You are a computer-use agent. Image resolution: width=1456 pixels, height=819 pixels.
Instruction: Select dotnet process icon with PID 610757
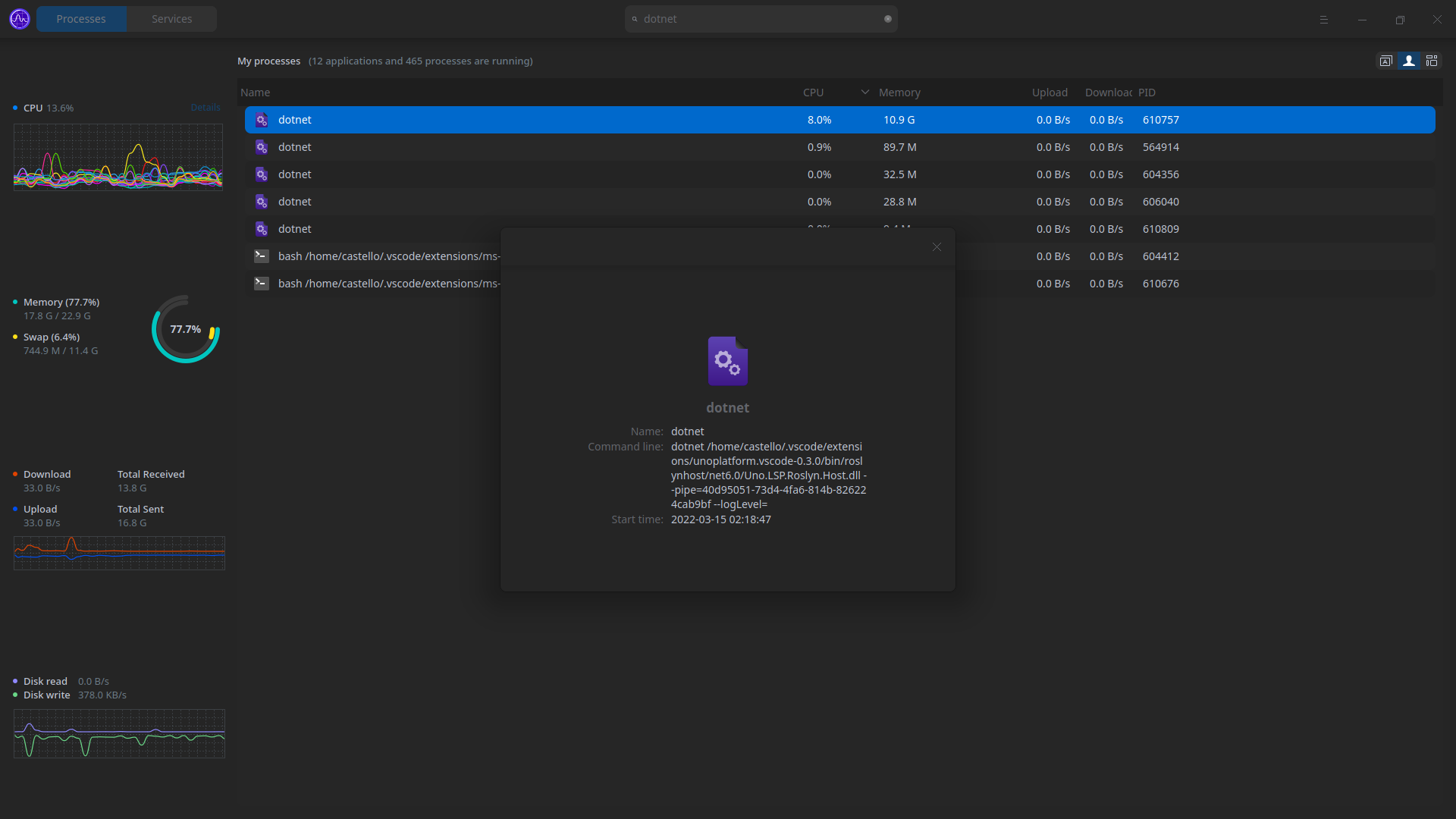(x=262, y=120)
